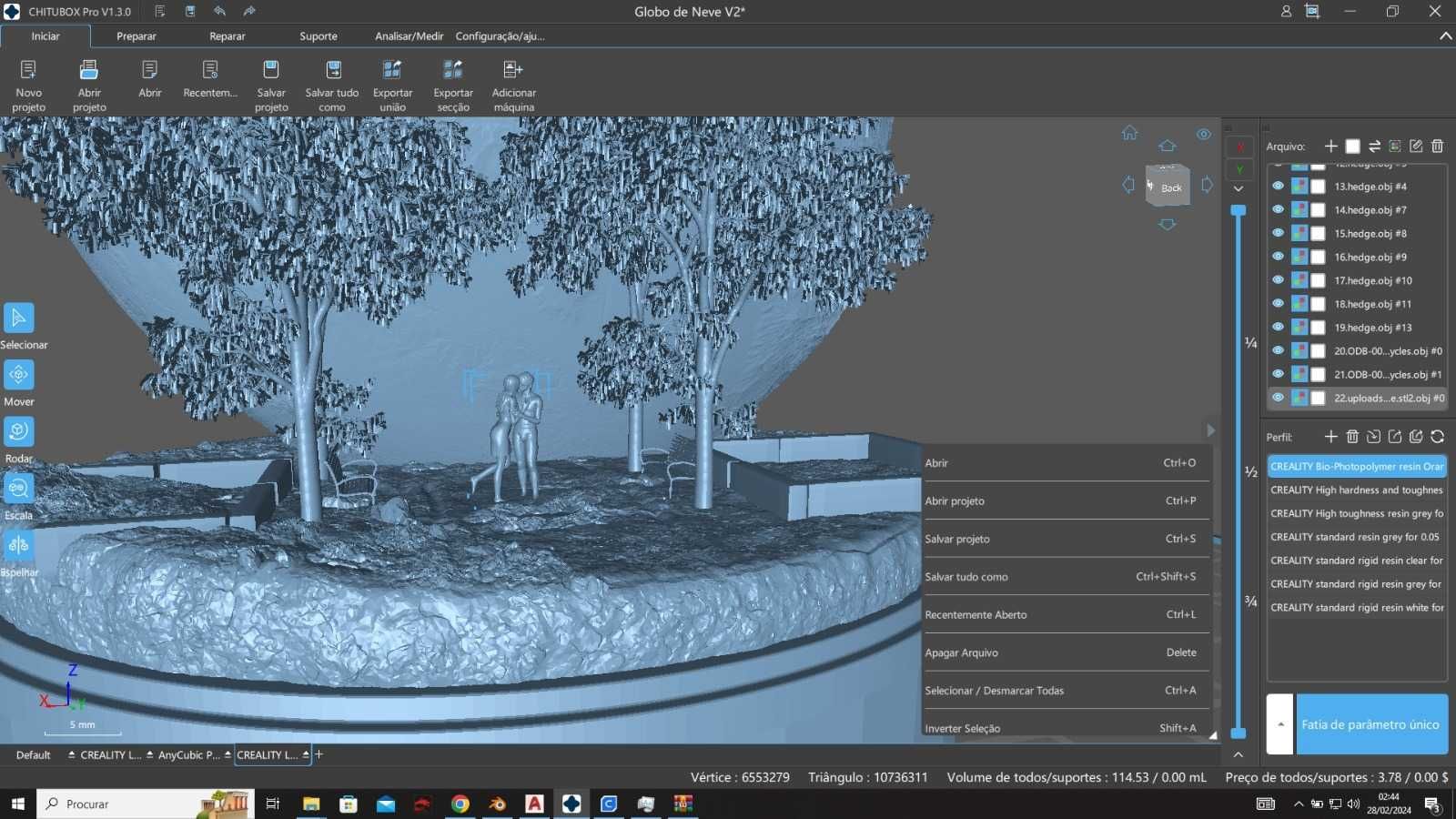Add a new profile with Perfil plus icon

[1331, 437]
